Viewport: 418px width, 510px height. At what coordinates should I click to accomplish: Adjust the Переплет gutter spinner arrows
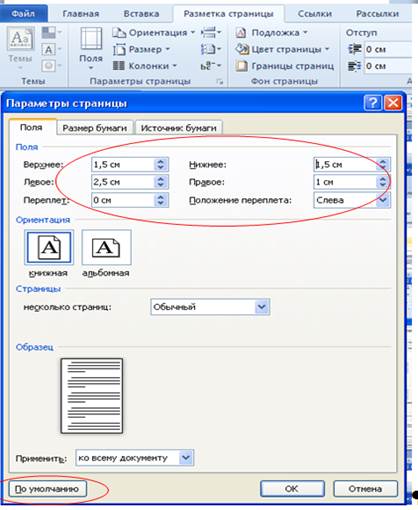[161, 200]
